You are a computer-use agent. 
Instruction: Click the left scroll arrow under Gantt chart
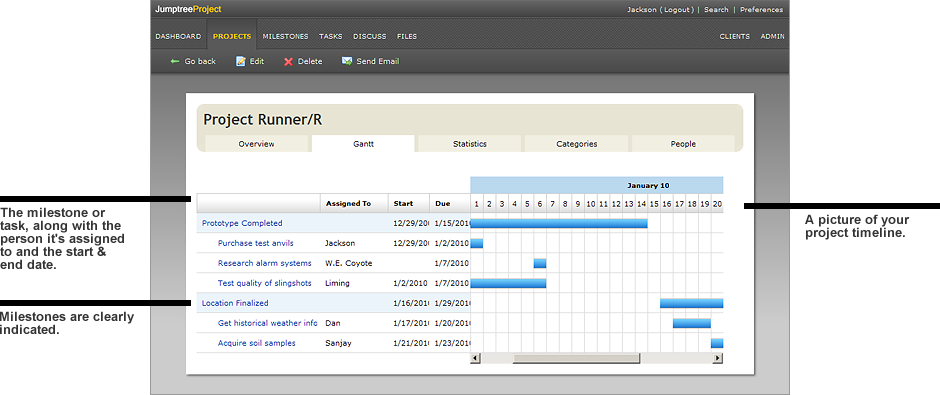click(475, 358)
